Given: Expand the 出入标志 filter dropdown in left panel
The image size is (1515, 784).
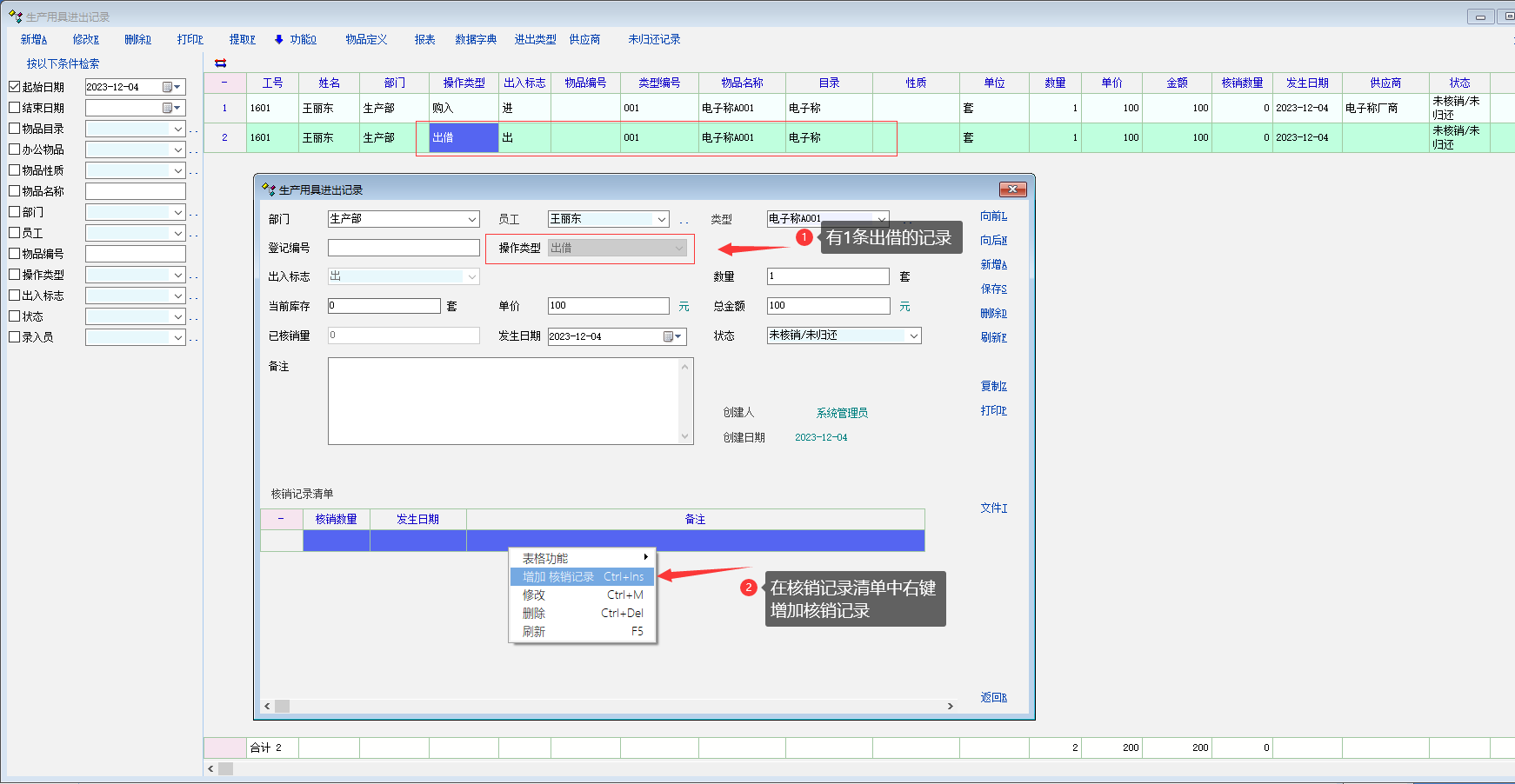Looking at the screenshot, I should click(178, 296).
